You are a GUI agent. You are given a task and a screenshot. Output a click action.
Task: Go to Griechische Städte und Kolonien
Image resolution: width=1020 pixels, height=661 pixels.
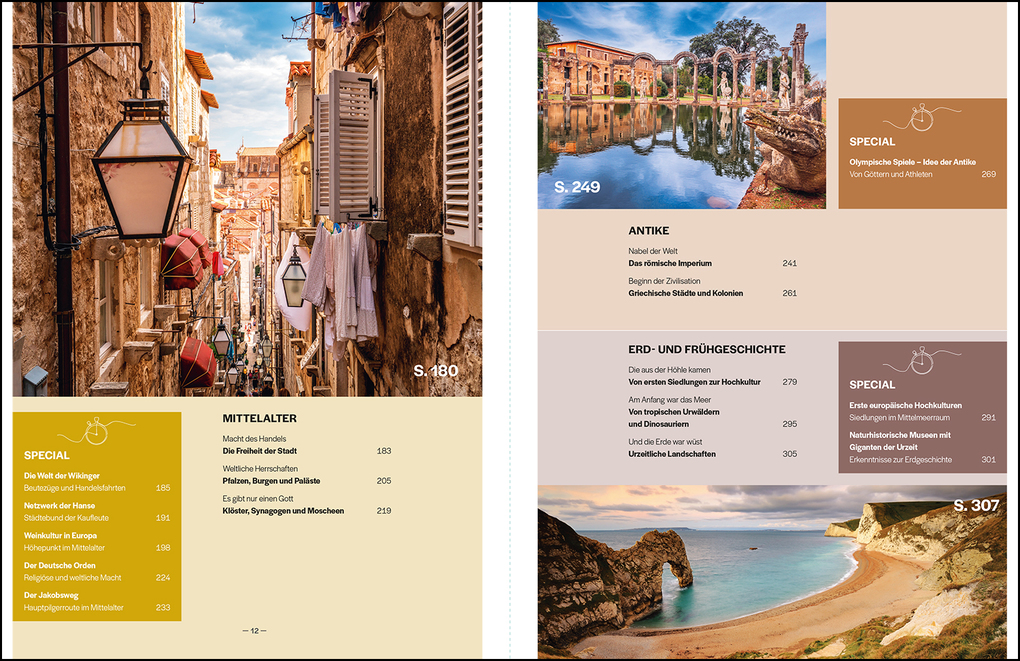click(685, 294)
